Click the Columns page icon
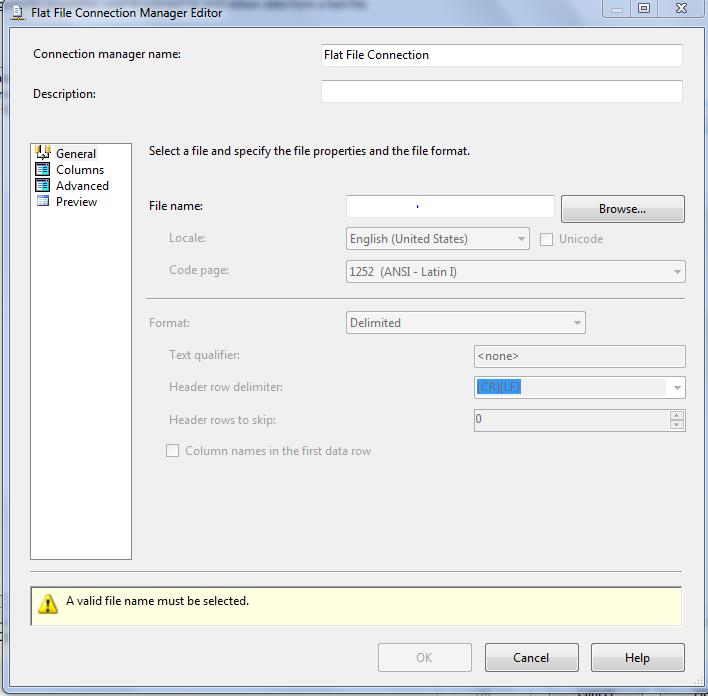708x696 pixels. coord(43,170)
